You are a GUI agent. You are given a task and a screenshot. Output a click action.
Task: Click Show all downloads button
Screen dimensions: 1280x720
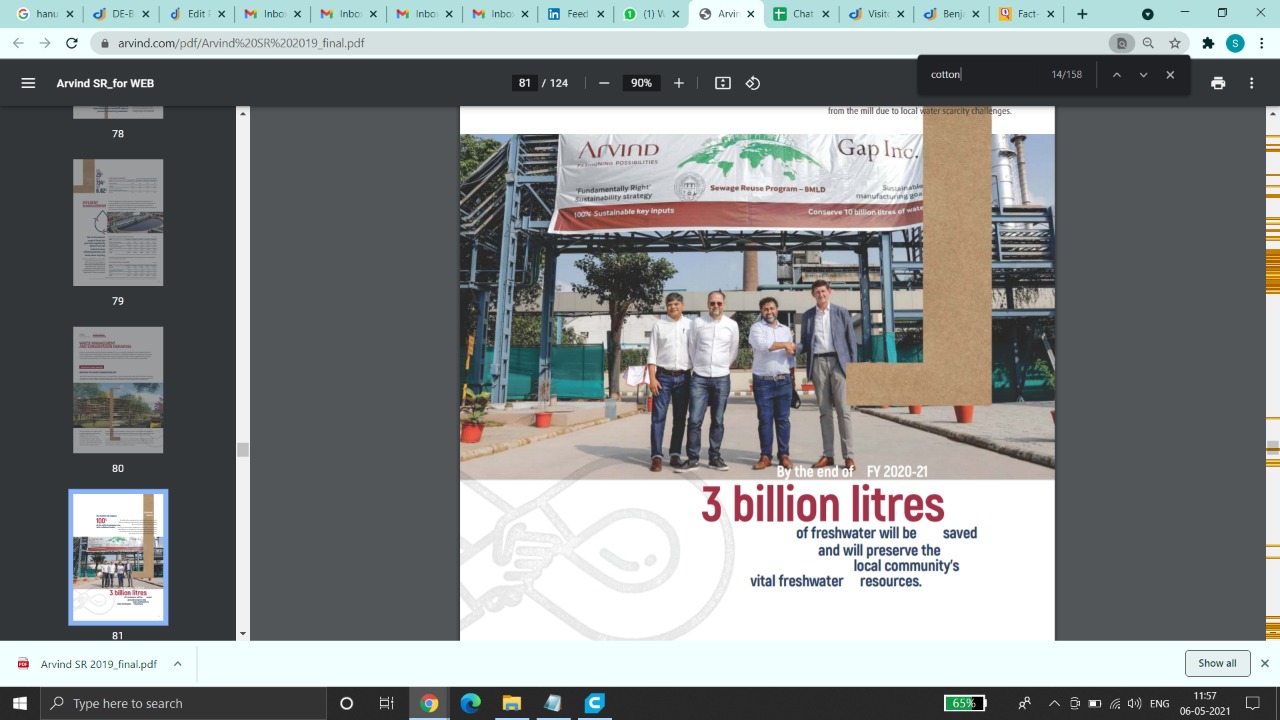pyautogui.click(x=1217, y=663)
